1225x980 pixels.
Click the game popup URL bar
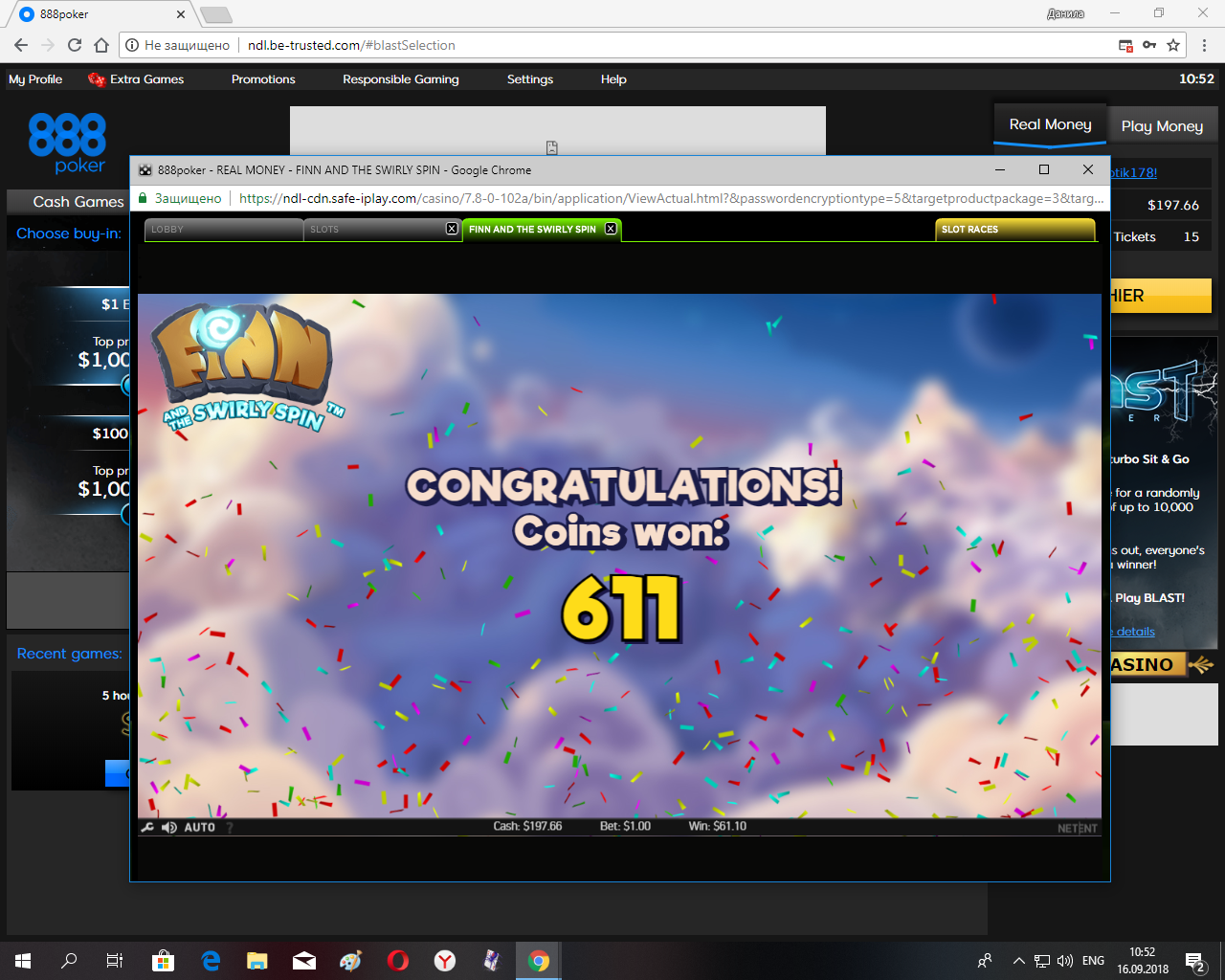point(670,198)
